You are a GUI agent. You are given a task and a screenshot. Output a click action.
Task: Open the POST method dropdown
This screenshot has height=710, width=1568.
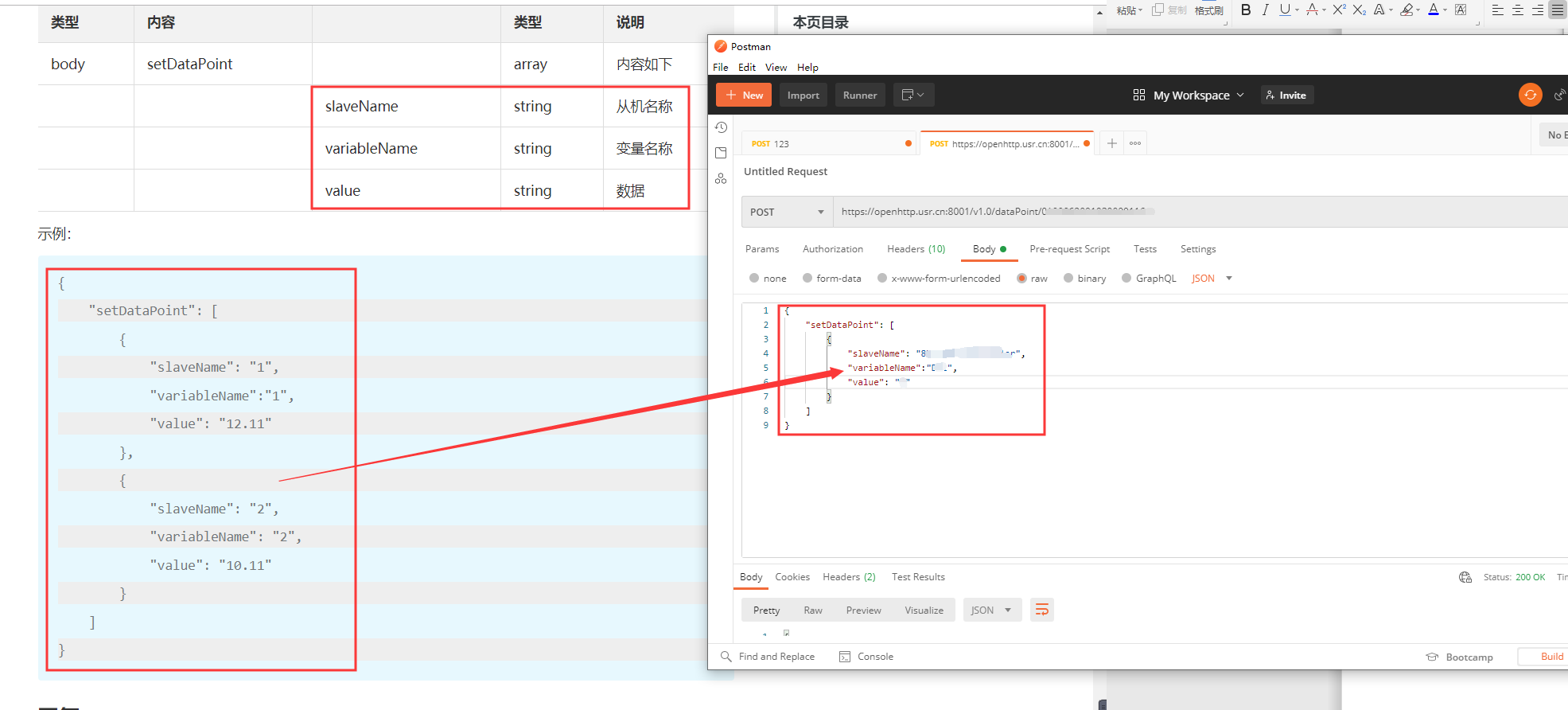tap(787, 212)
